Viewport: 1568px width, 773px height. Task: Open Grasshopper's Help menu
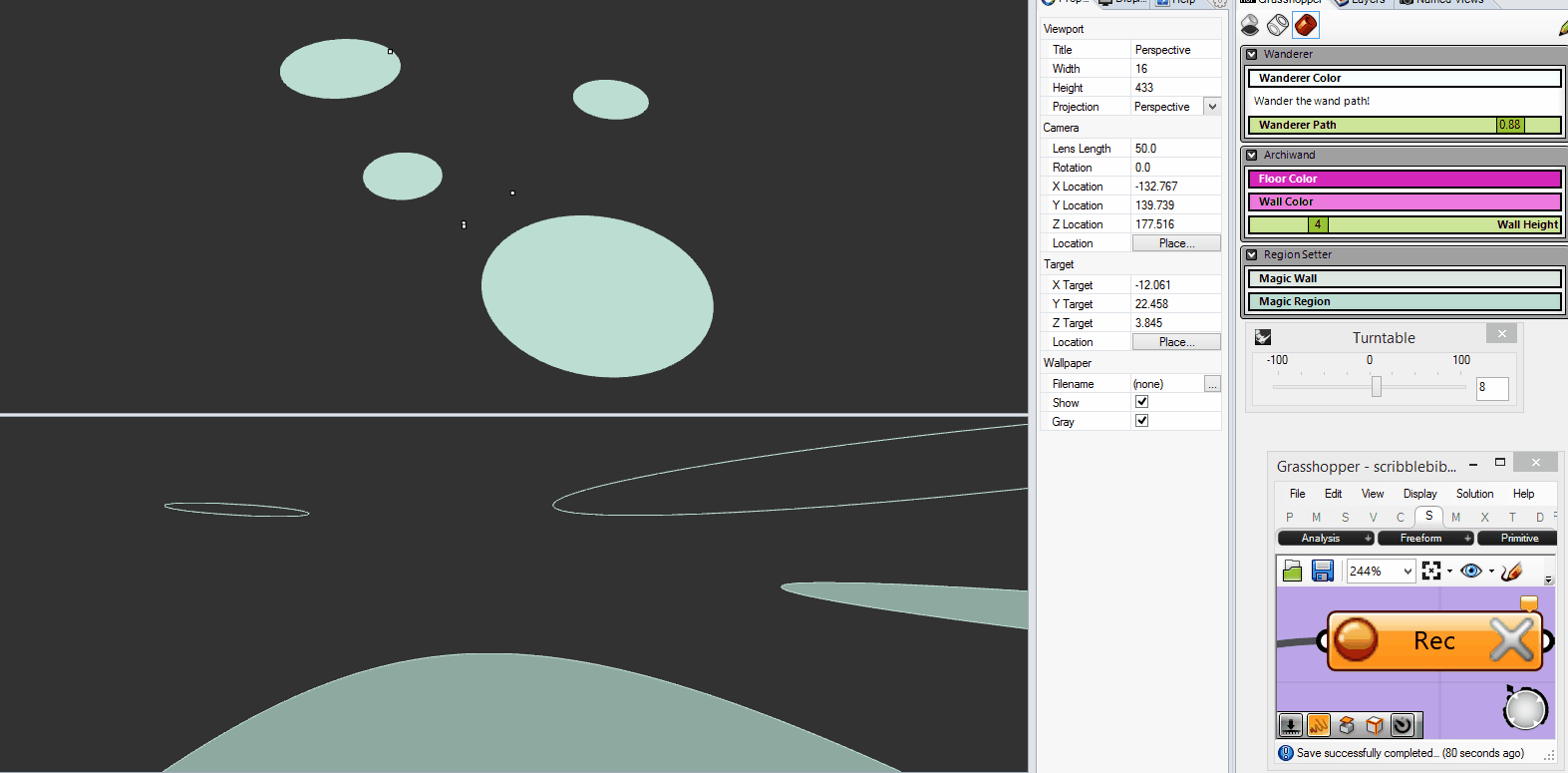point(1523,494)
